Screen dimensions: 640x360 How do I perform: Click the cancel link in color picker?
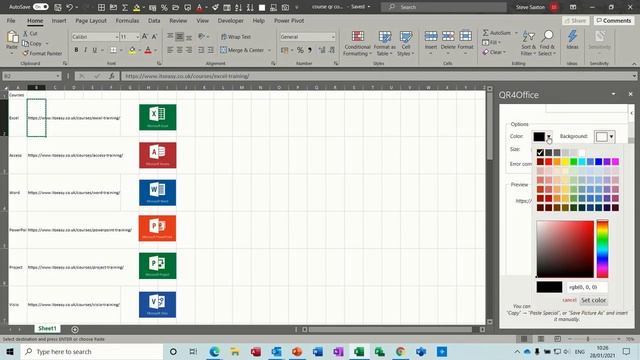[x=569, y=300]
